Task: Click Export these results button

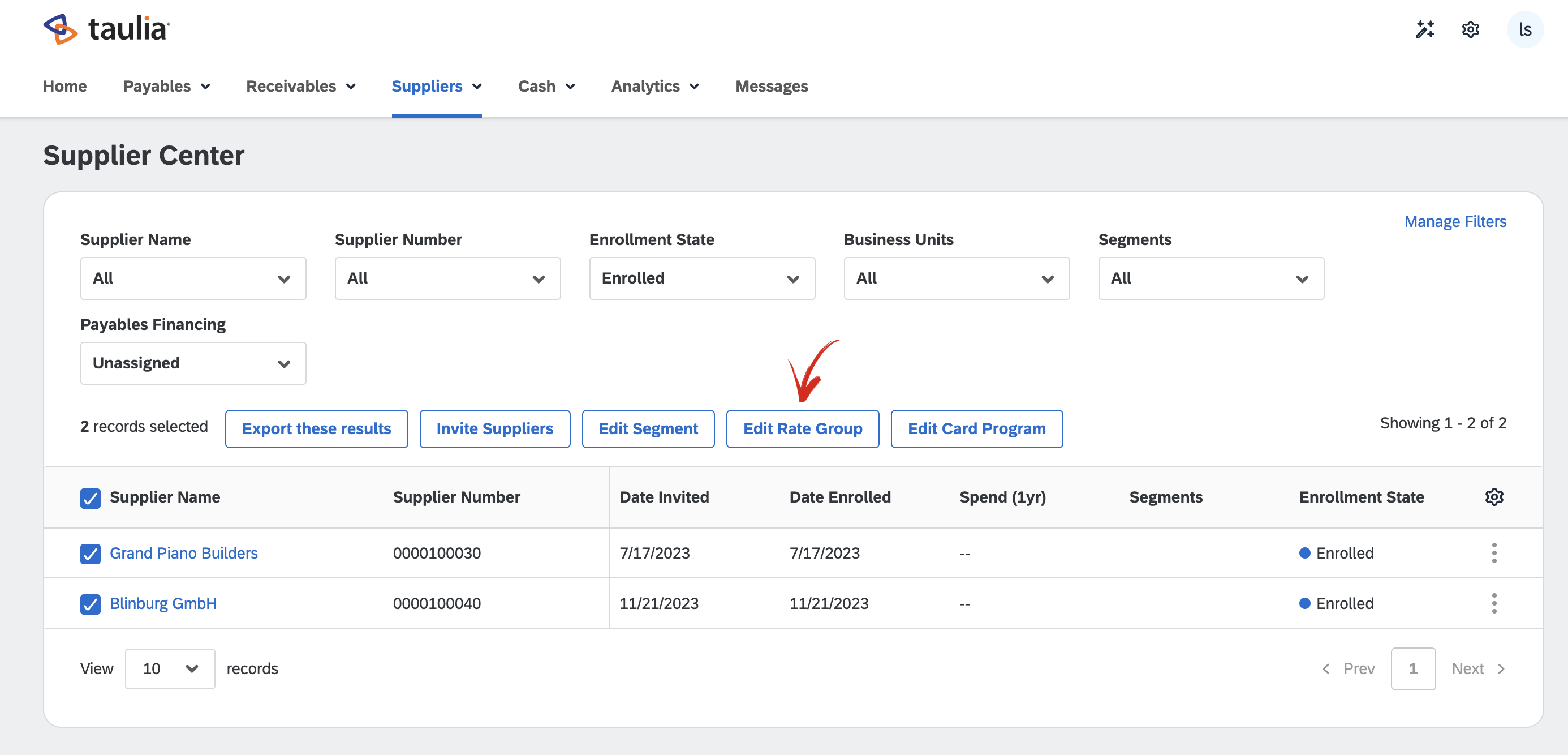Action: [316, 428]
